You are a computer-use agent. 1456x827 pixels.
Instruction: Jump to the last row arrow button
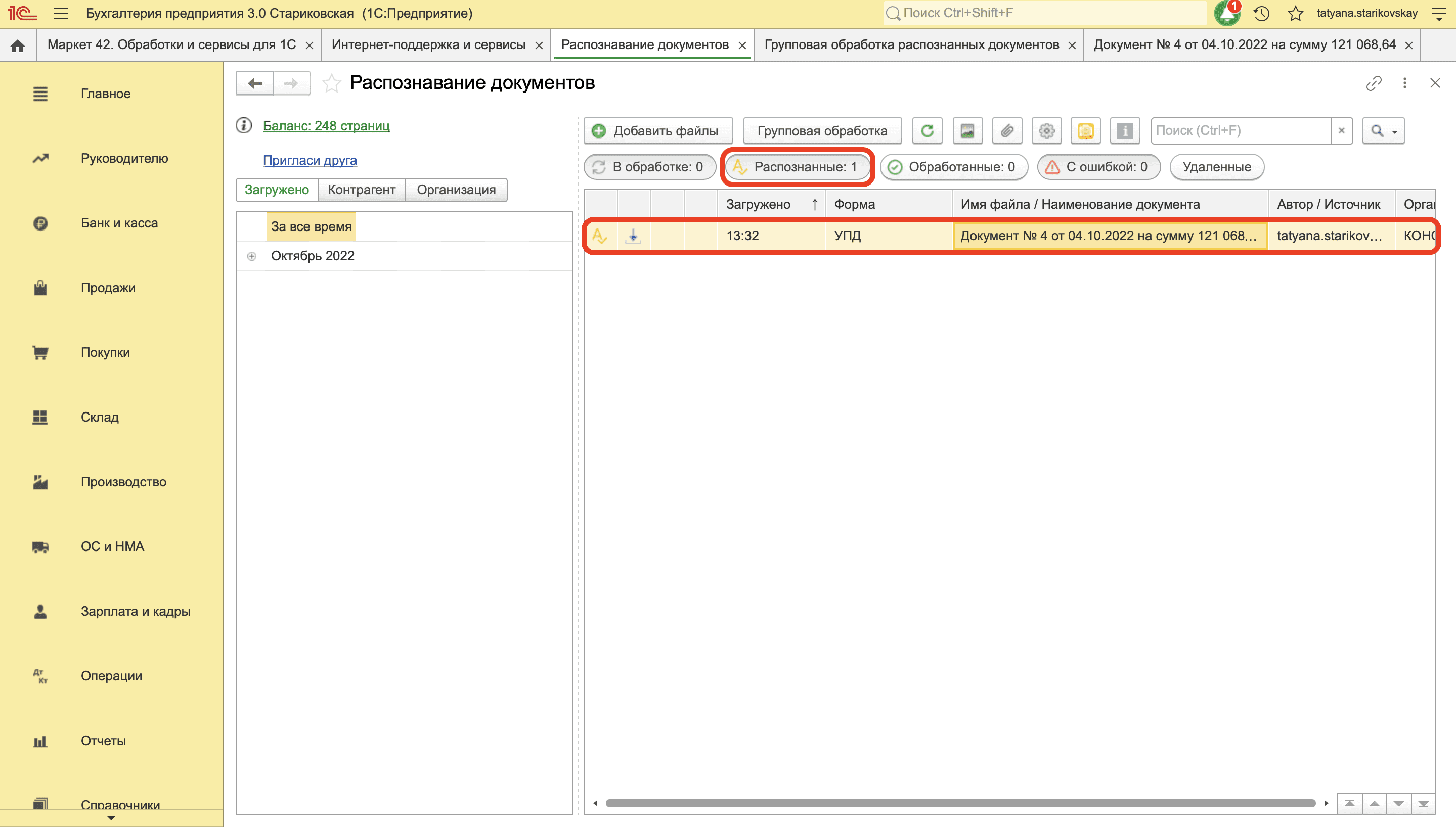[x=1423, y=803]
